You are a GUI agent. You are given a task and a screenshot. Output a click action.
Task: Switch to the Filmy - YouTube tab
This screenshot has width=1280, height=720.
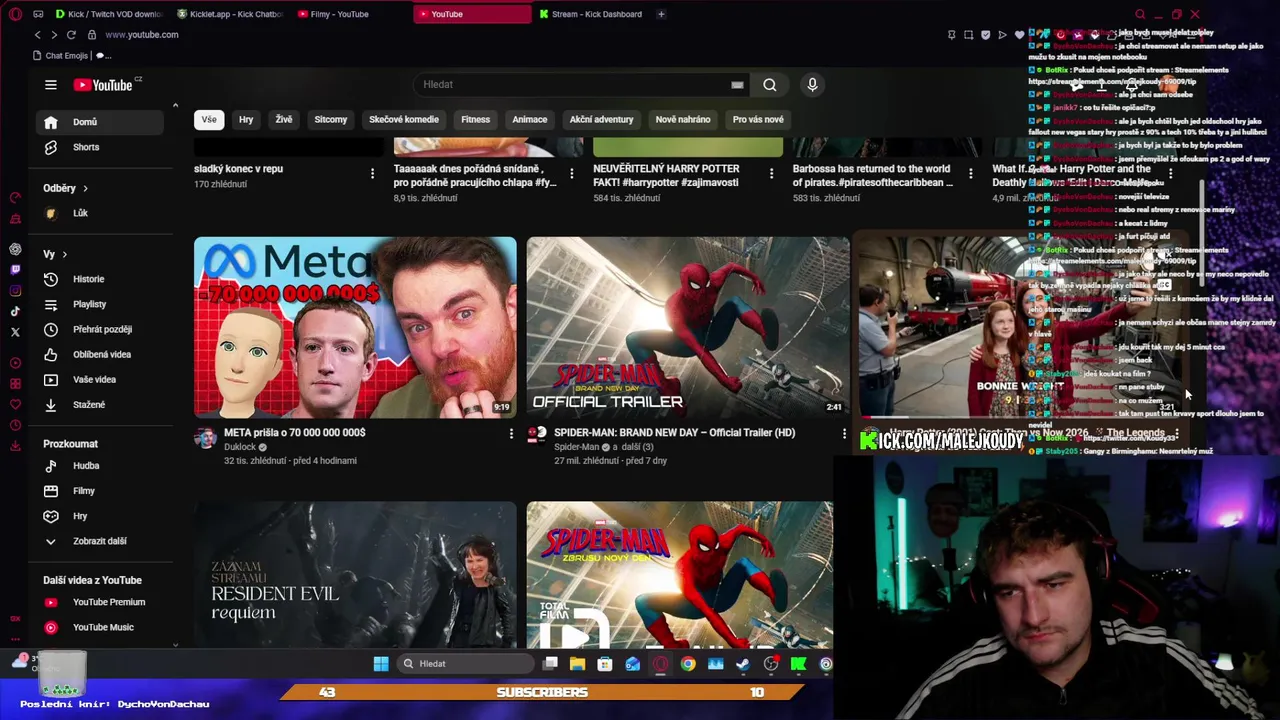tap(340, 14)
